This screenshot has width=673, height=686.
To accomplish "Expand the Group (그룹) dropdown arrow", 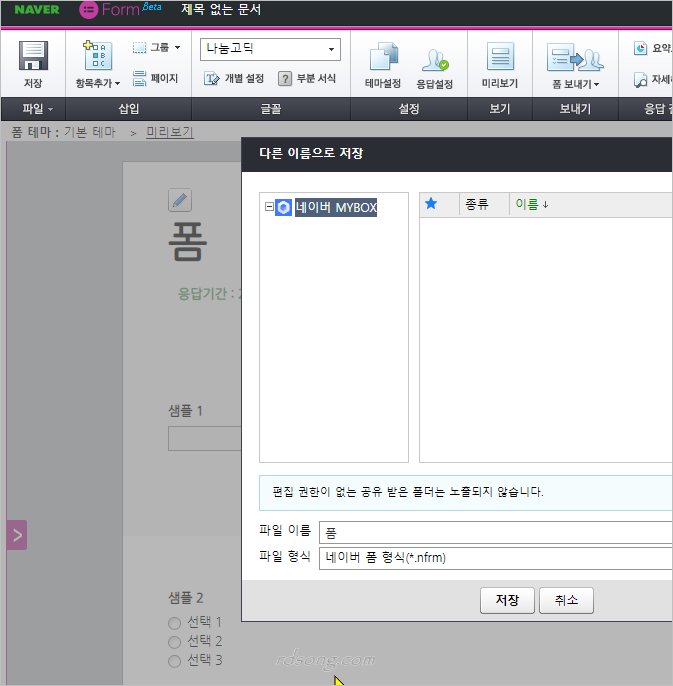I will pos(177,47).
